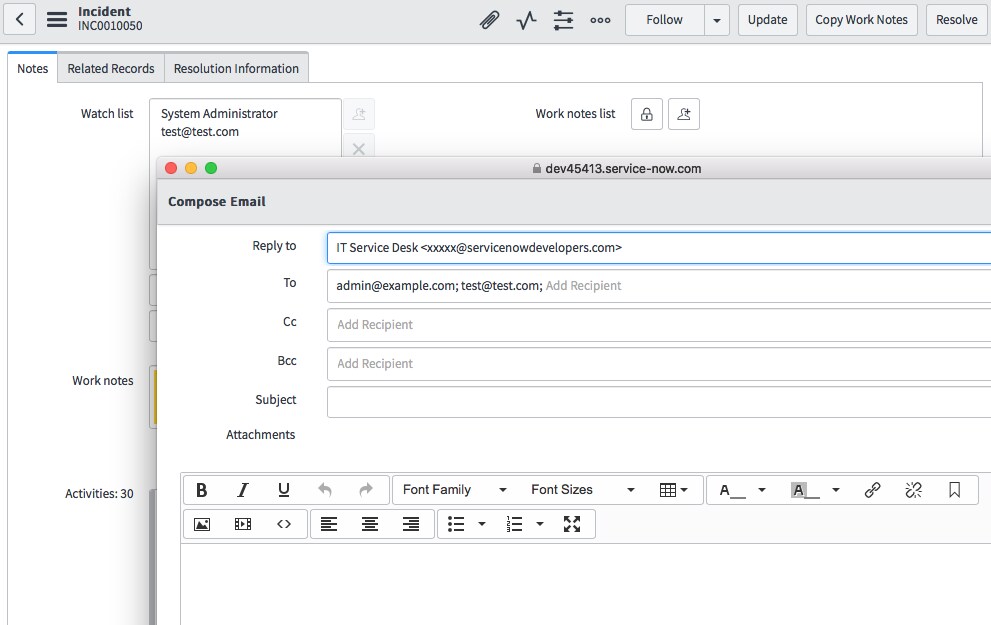This screenshot has height=625, width=991.
Task: Maximize the Compose Email popup window
Action: 211,168
